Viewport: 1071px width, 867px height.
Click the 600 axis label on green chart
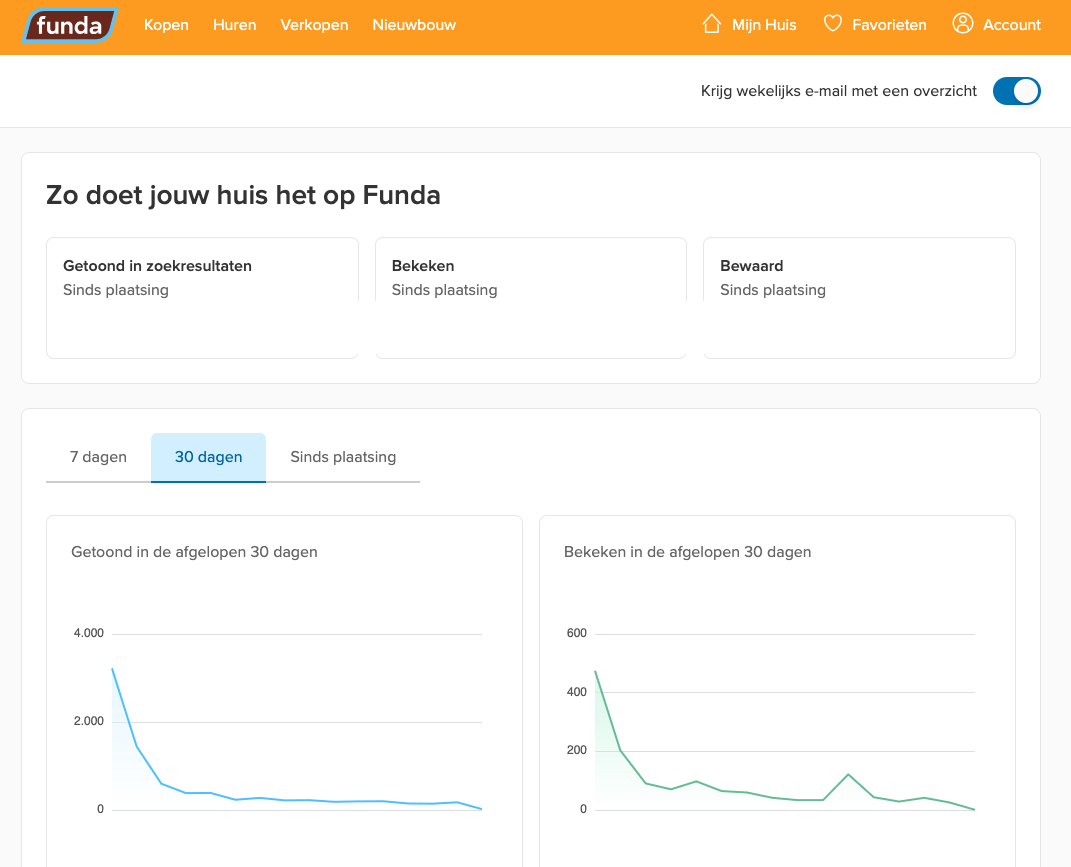tap(576, 633)
